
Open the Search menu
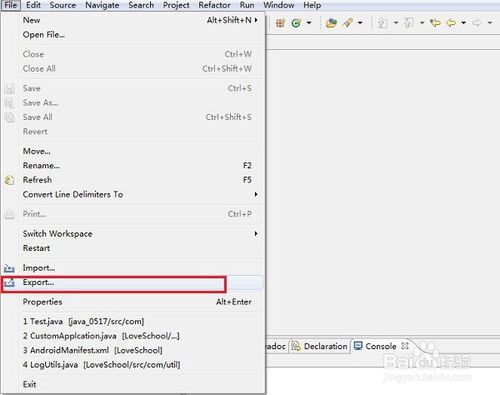[x=141, y=5]
